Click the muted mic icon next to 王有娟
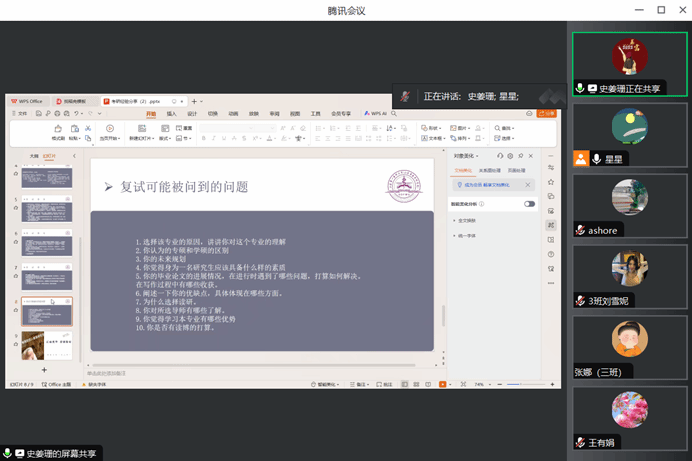The height and width of the screenshot is (461, 692). 580,442
